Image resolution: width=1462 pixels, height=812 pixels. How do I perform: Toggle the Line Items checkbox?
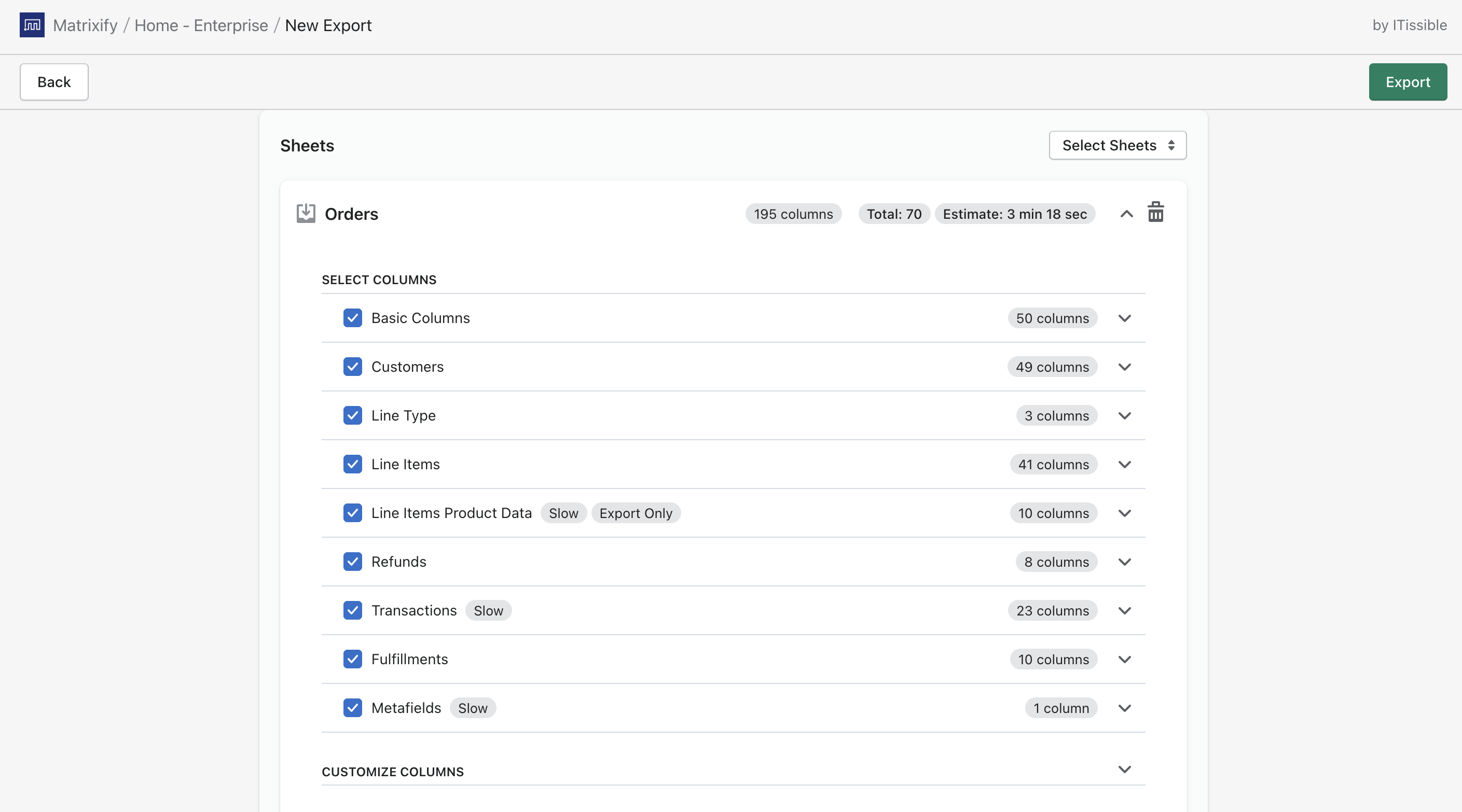pos(352,464)
